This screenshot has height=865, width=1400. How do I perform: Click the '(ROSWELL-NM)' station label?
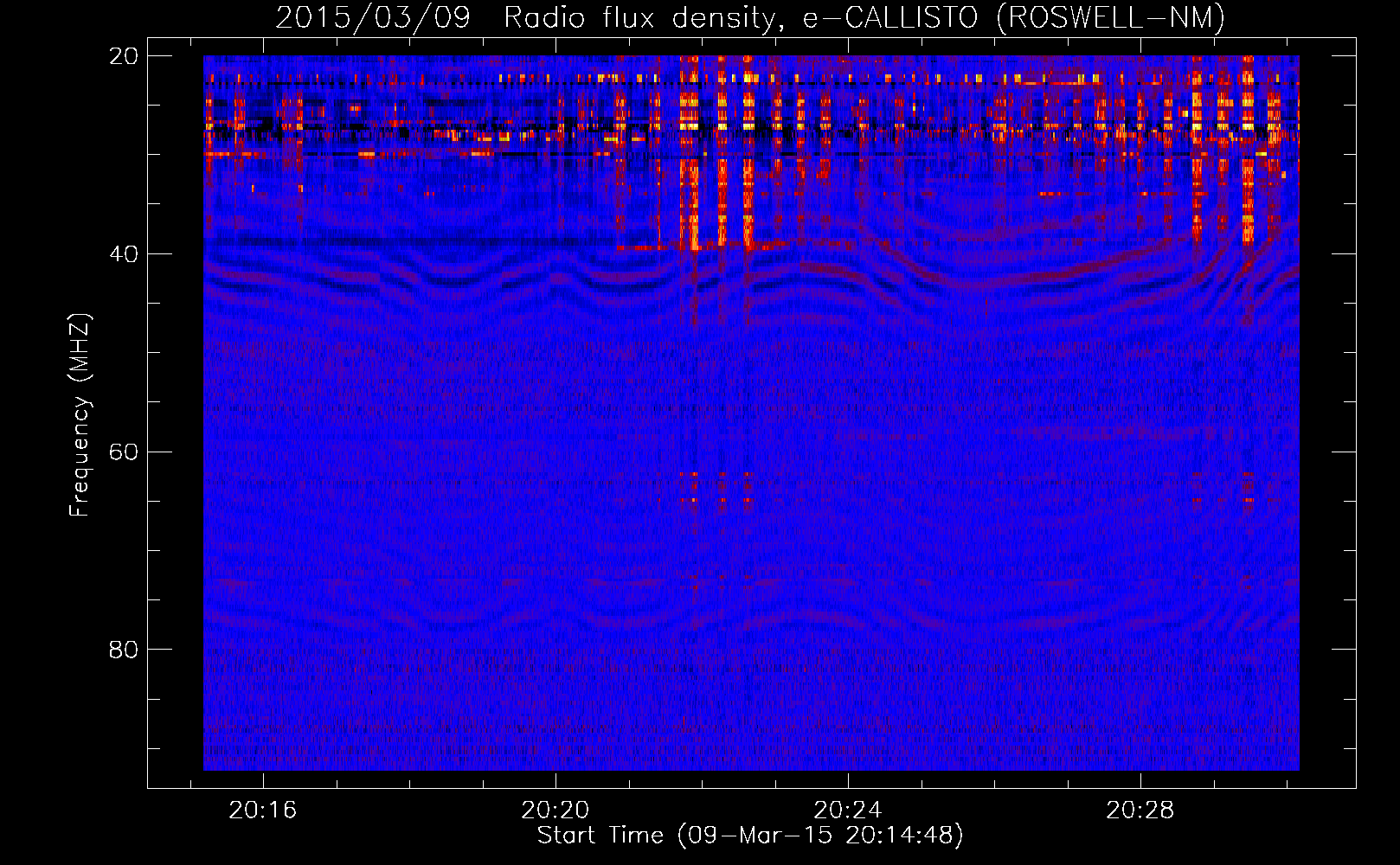tap(1110, 17)
